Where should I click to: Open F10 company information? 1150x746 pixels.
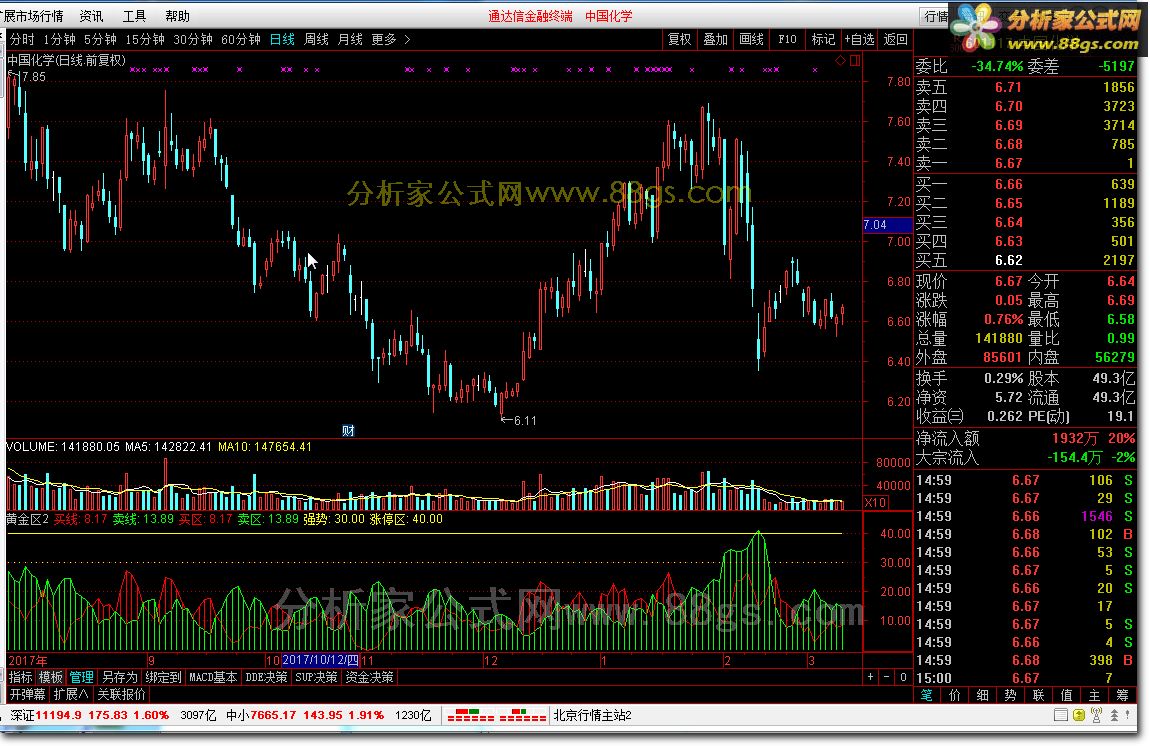[x=788, y=40]
